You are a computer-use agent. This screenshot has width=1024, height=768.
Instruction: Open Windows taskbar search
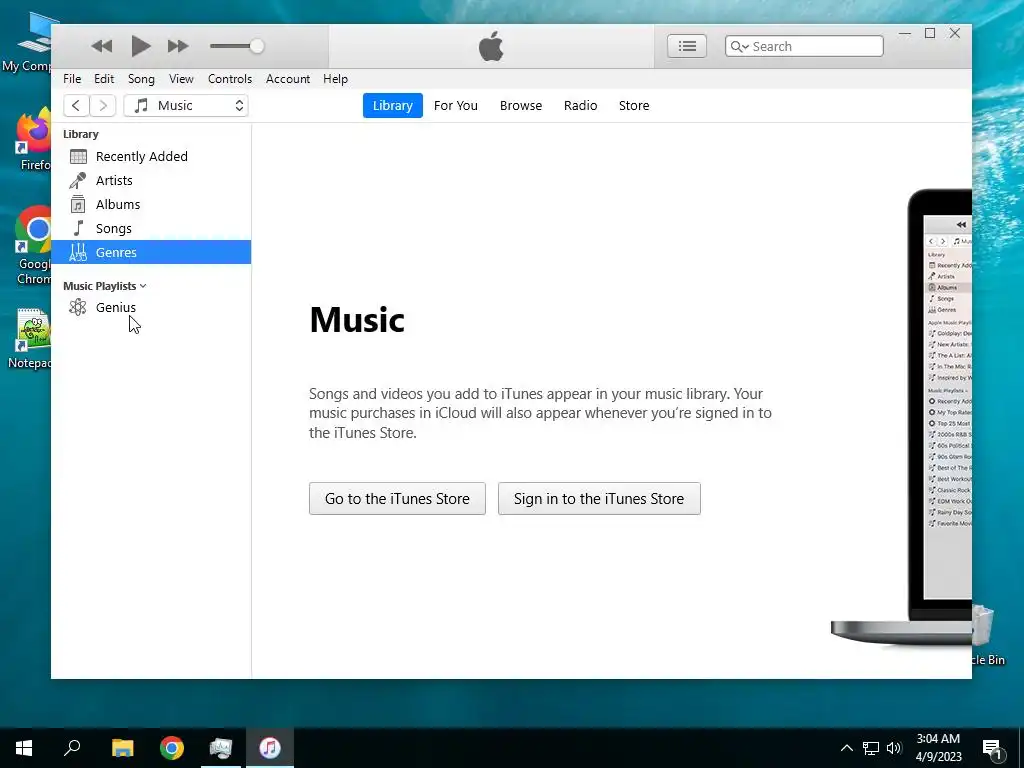coord(72,748)
